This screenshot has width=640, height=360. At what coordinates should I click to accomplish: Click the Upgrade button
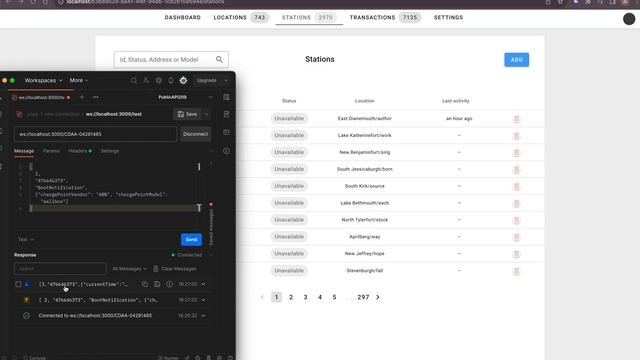coord(207,80)
